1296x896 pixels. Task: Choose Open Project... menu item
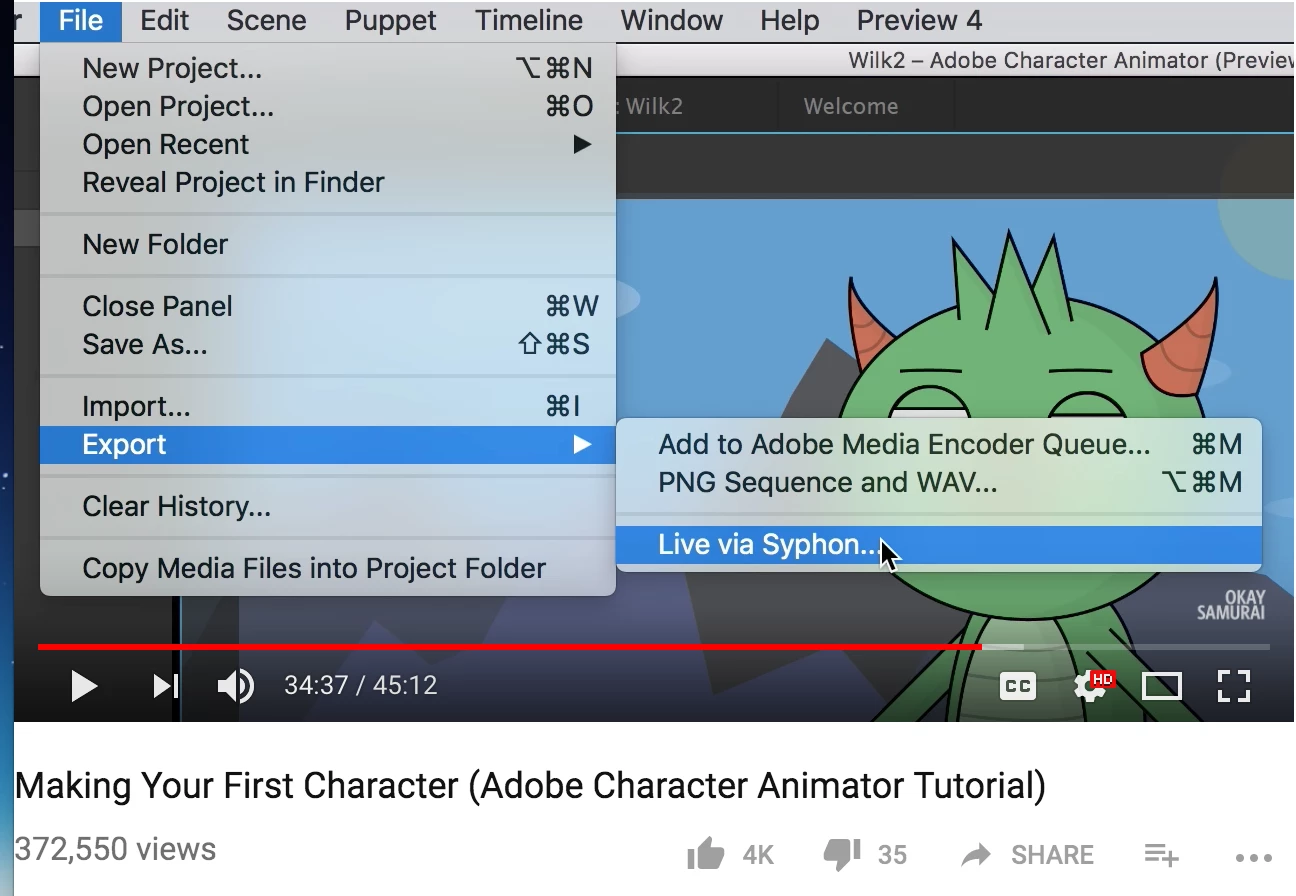(328, 106)
